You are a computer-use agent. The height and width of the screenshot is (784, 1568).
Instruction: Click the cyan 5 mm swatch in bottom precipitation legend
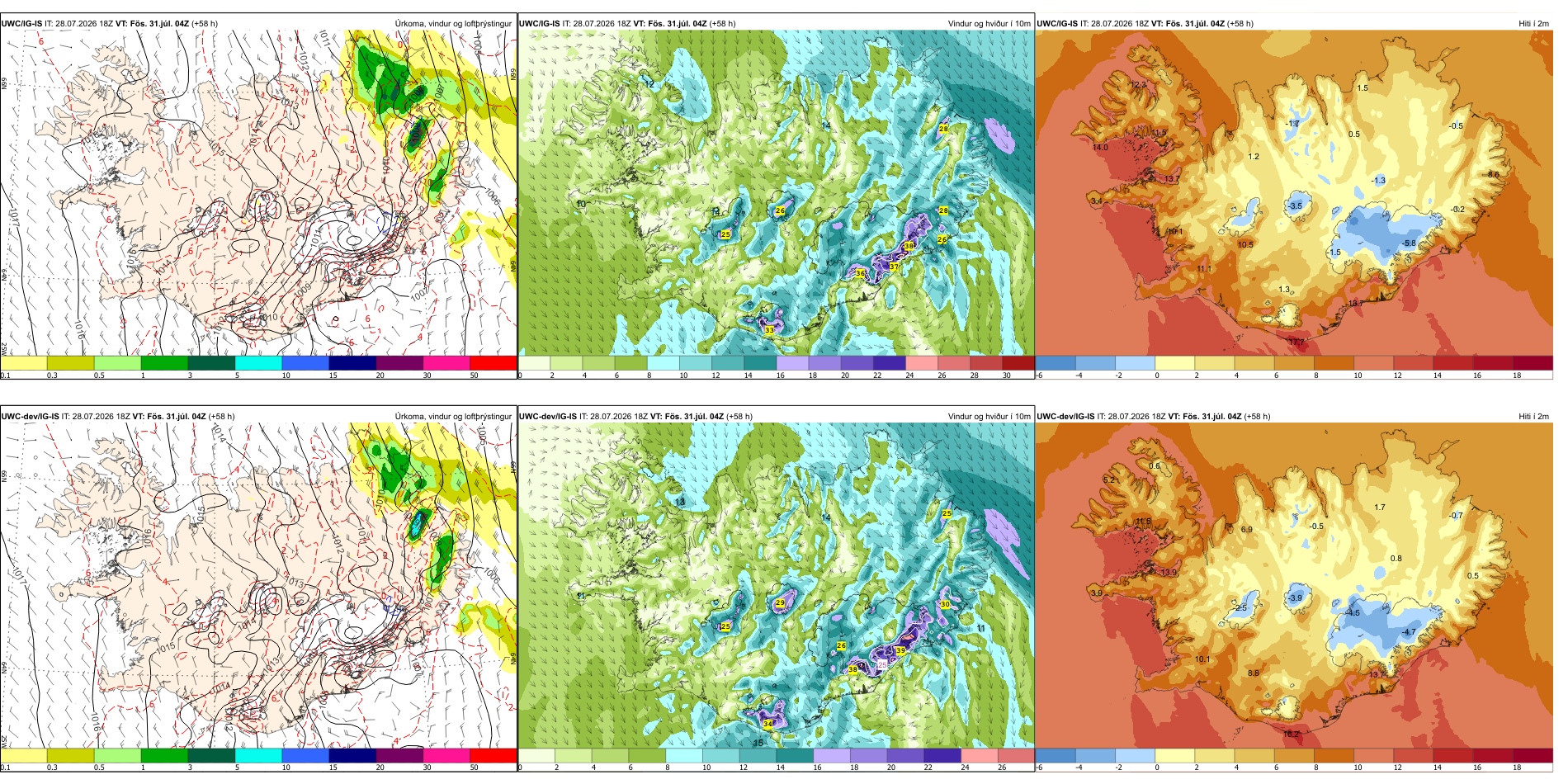coord(258,756)
